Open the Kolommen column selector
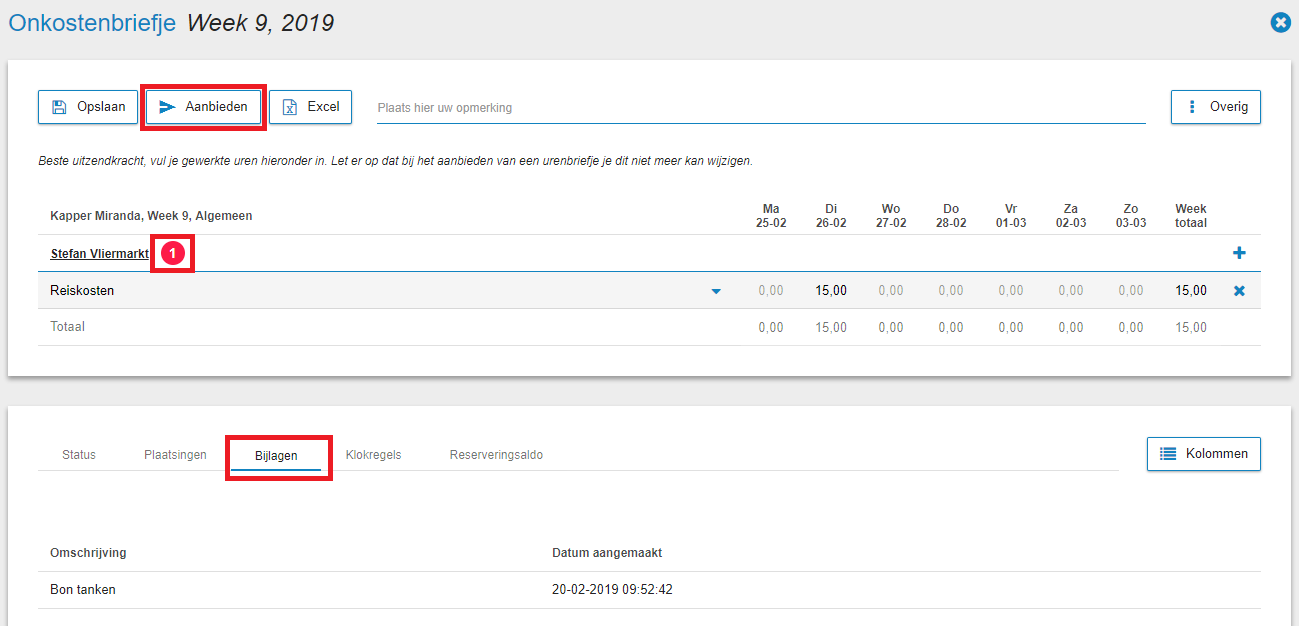Viewport: 1299px width, 626px height. [x=1203, y=454]
